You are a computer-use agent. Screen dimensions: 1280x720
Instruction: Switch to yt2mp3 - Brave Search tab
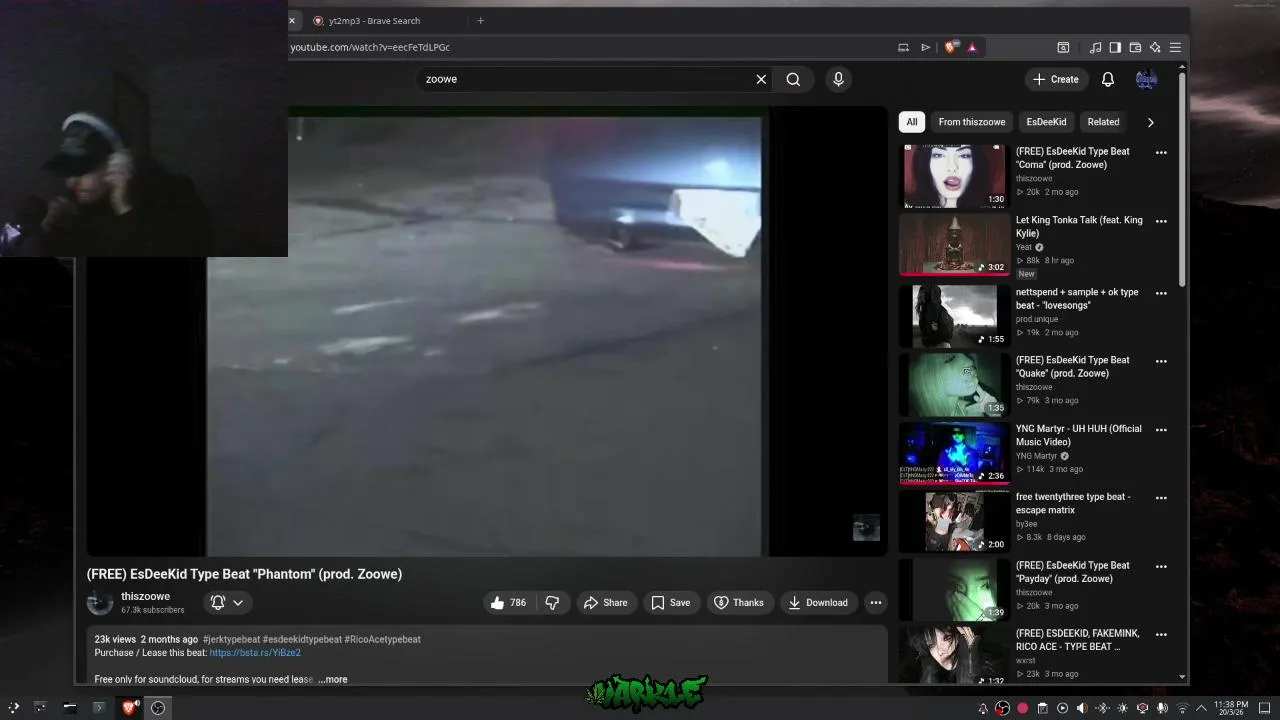[374, 21]
